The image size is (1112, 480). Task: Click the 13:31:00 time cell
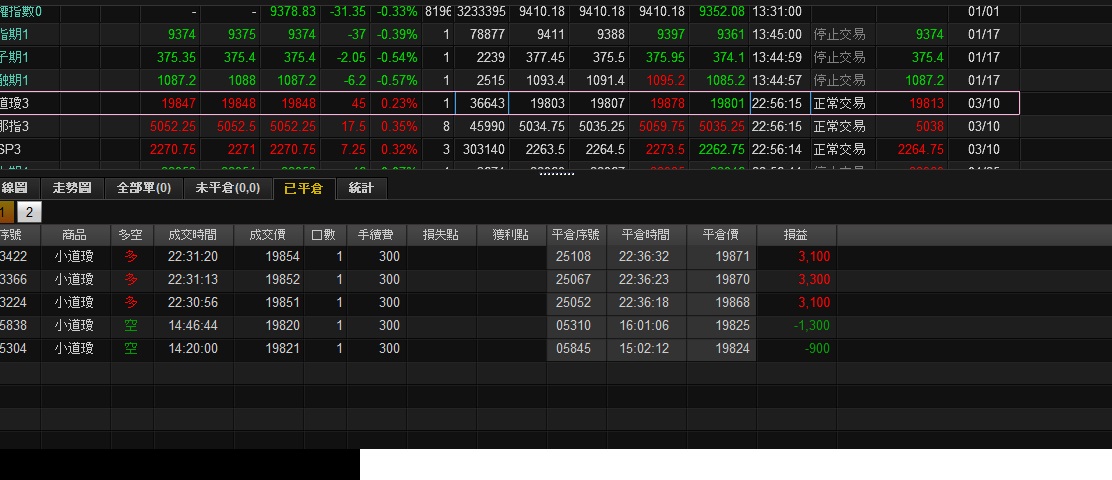777,11
